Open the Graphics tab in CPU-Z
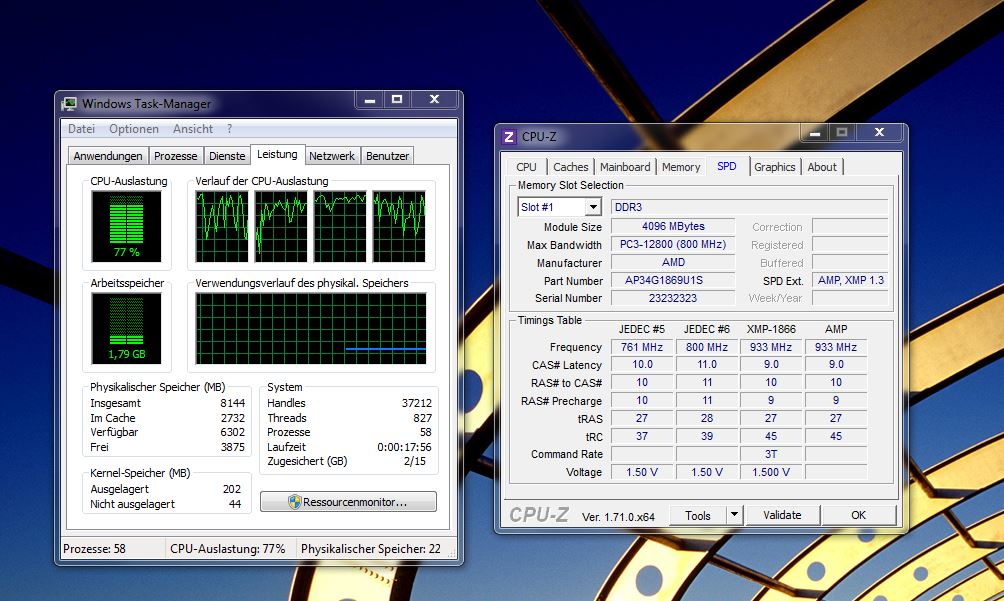Screen dimensions: 1004x601 point(774,167)
